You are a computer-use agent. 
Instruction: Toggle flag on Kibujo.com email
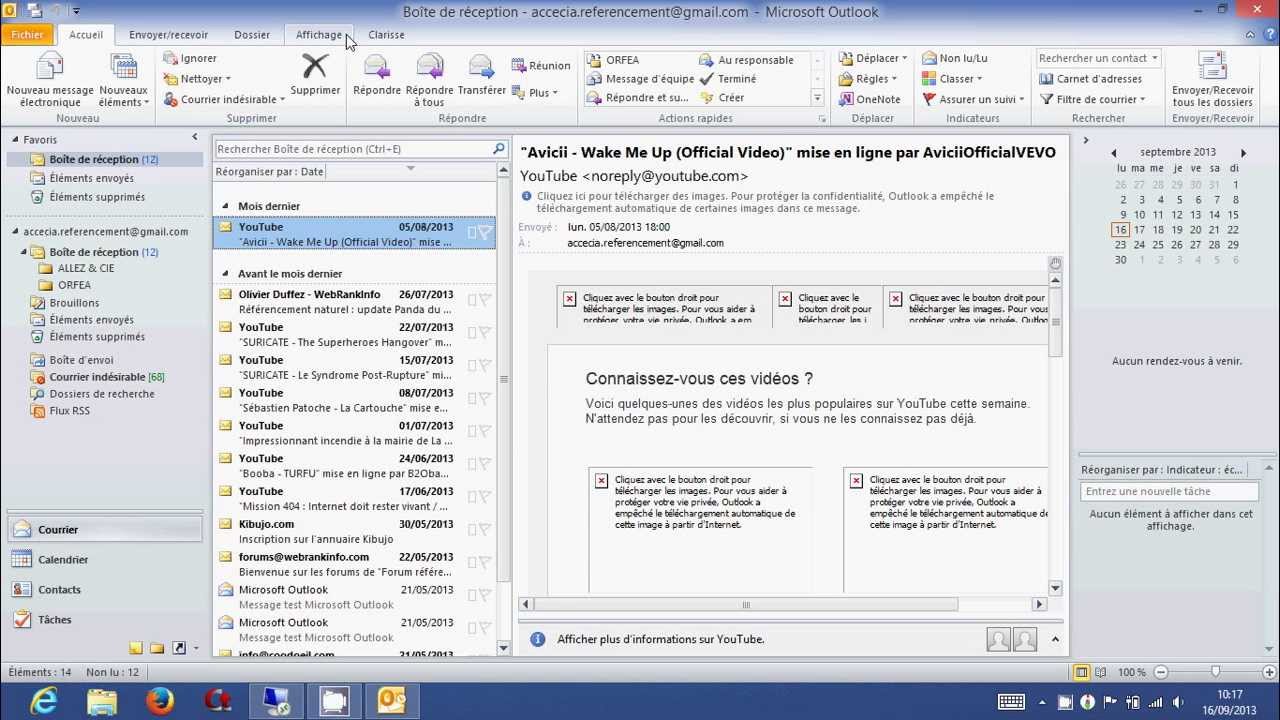484,530
